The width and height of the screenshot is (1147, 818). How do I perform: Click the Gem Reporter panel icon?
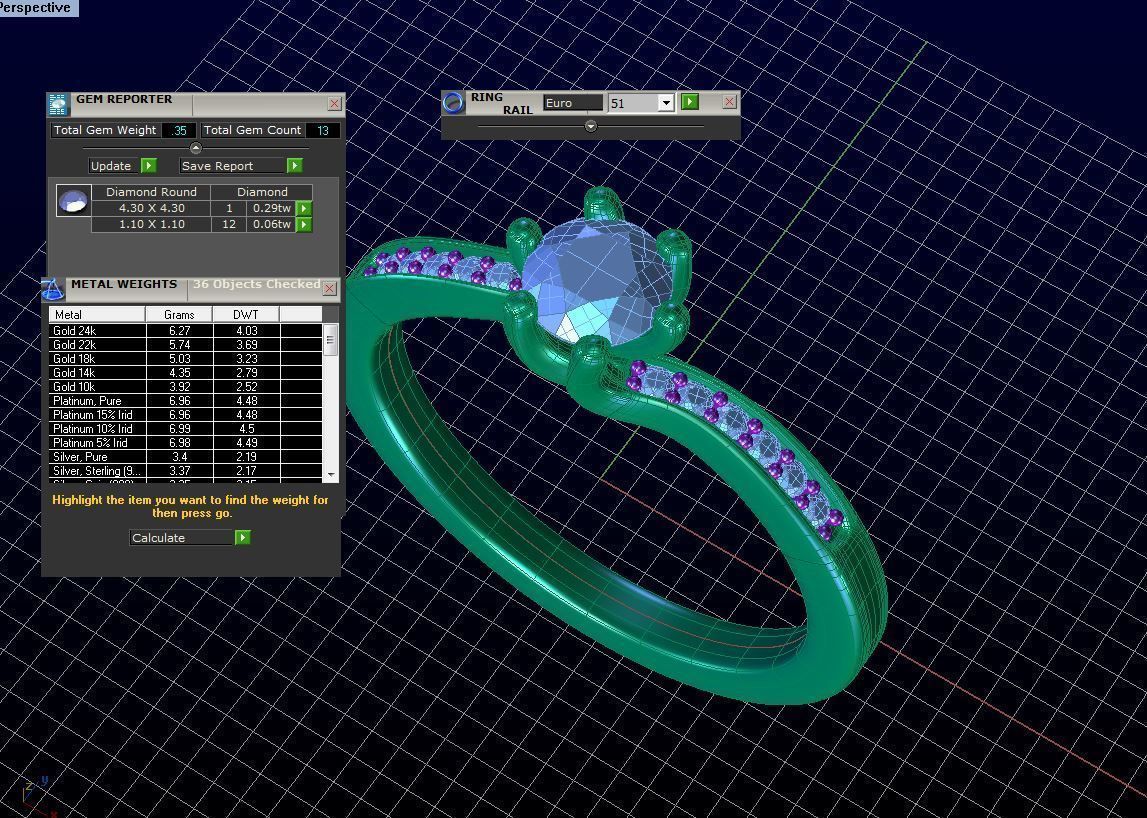click(x=59, y=105)
